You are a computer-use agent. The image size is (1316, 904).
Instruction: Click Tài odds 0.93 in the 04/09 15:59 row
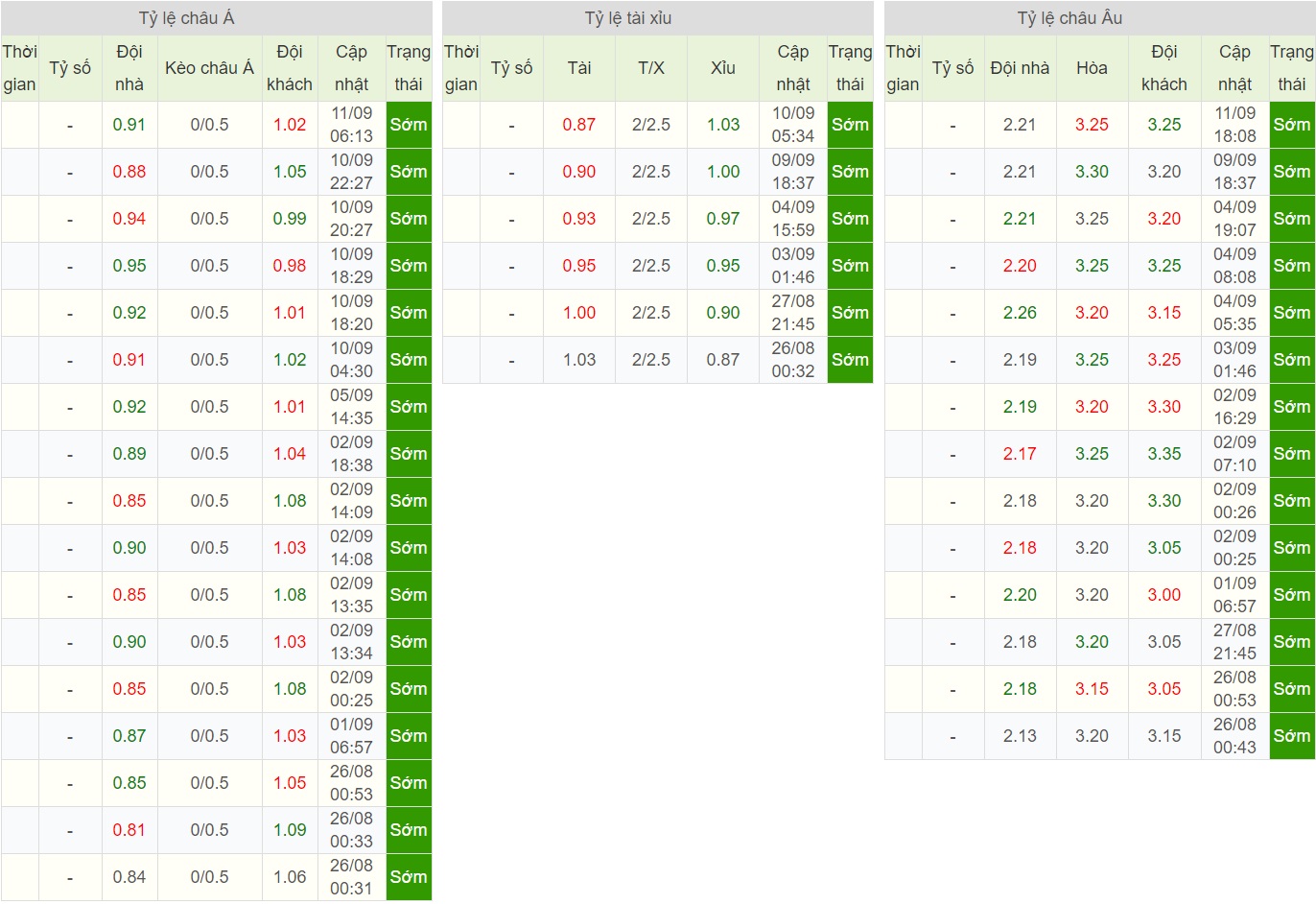[579, 219]
